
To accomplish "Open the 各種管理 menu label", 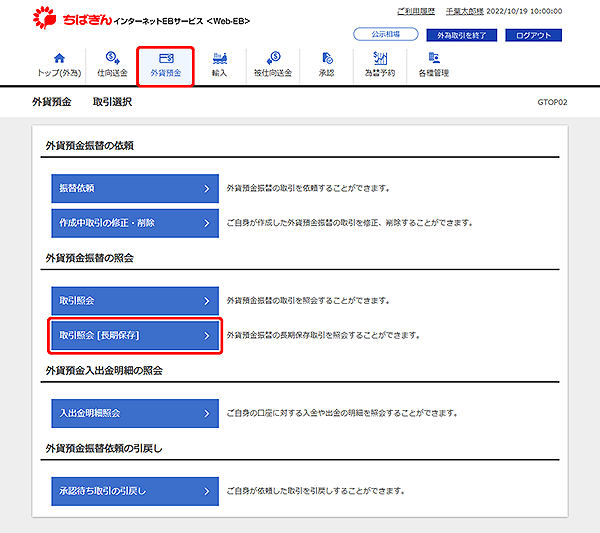I will [434, 73].
